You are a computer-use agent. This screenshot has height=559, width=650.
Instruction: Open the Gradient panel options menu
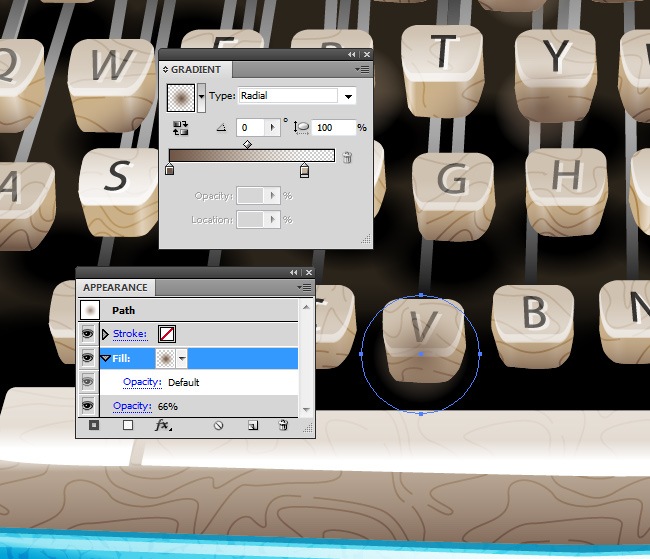click(x=362, y=70)
